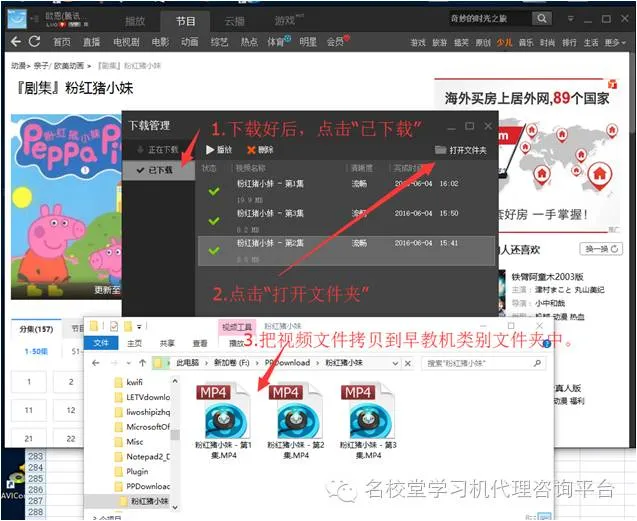Click the 欧美动画 breadcrumb link
The width and height of the screenshot is (637, 521).
pyautogui.click(x=69, y=65)
